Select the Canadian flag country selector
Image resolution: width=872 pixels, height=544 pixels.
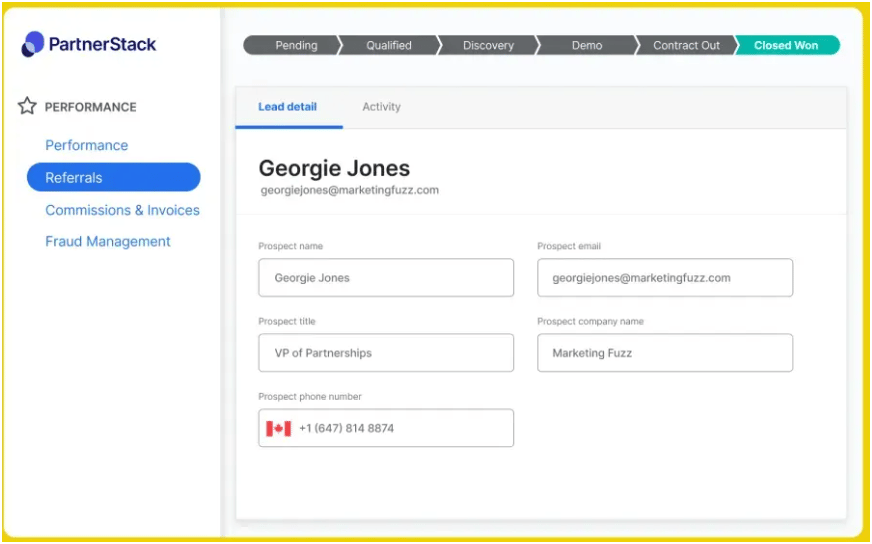click(x=279, y=428)
